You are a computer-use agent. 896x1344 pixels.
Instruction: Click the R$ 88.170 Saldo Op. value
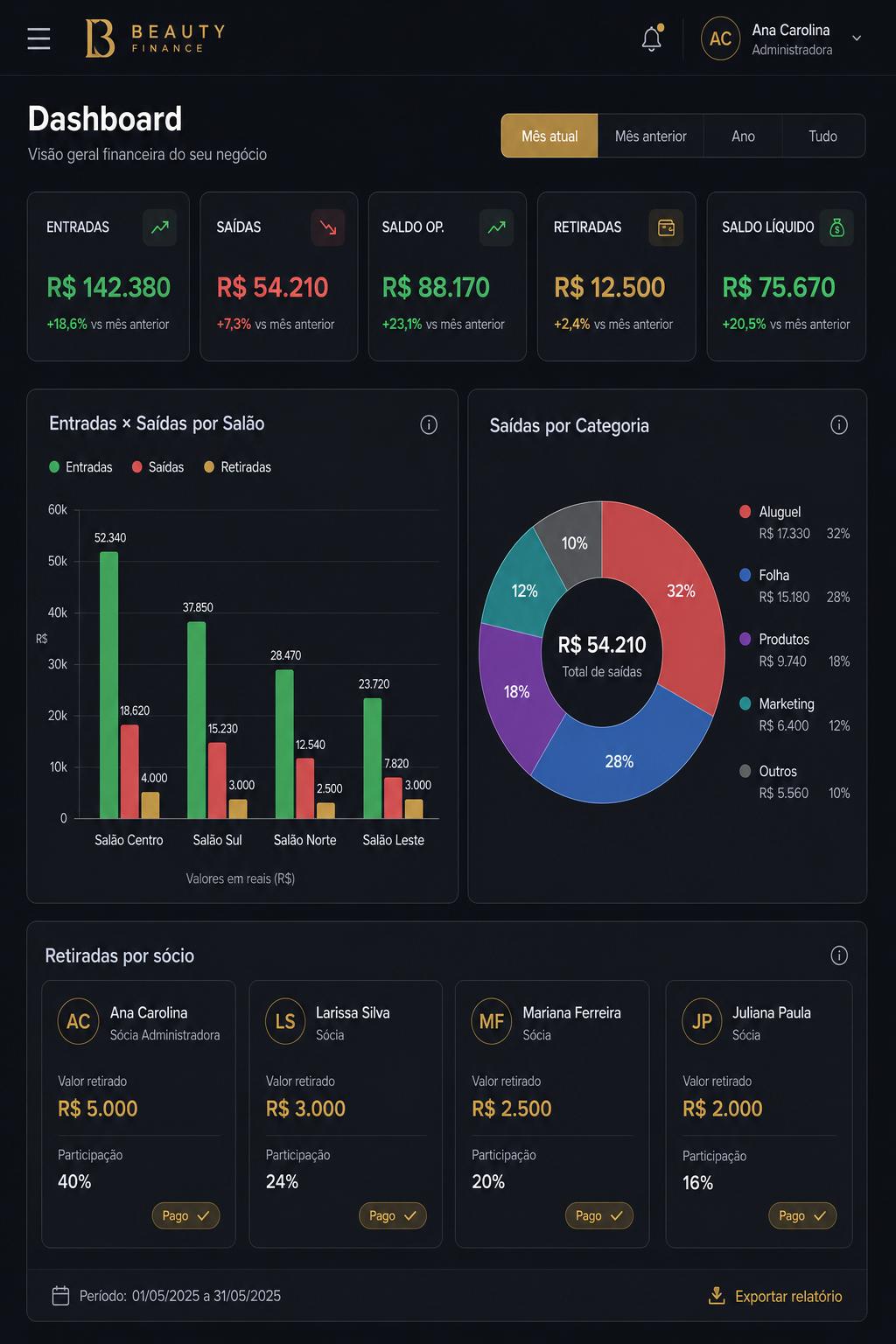[436, 287]
